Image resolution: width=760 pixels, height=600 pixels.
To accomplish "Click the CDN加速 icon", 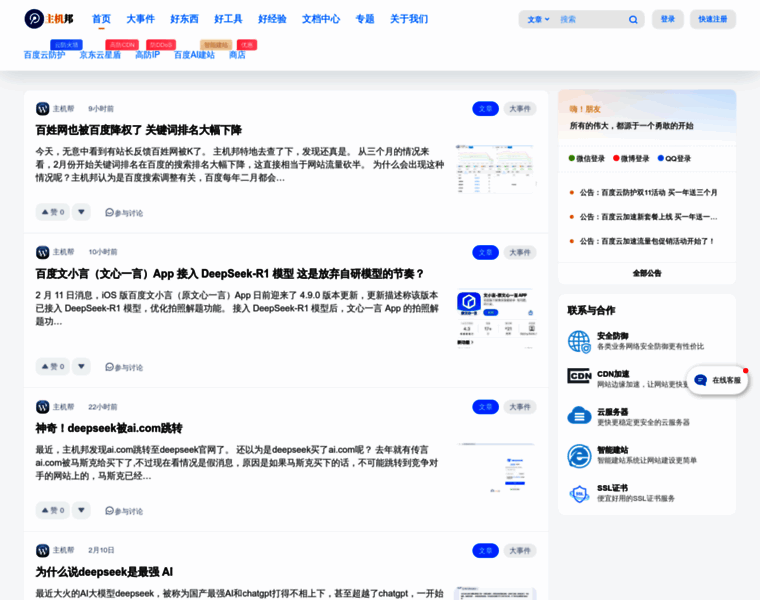I will coord(579,376).
